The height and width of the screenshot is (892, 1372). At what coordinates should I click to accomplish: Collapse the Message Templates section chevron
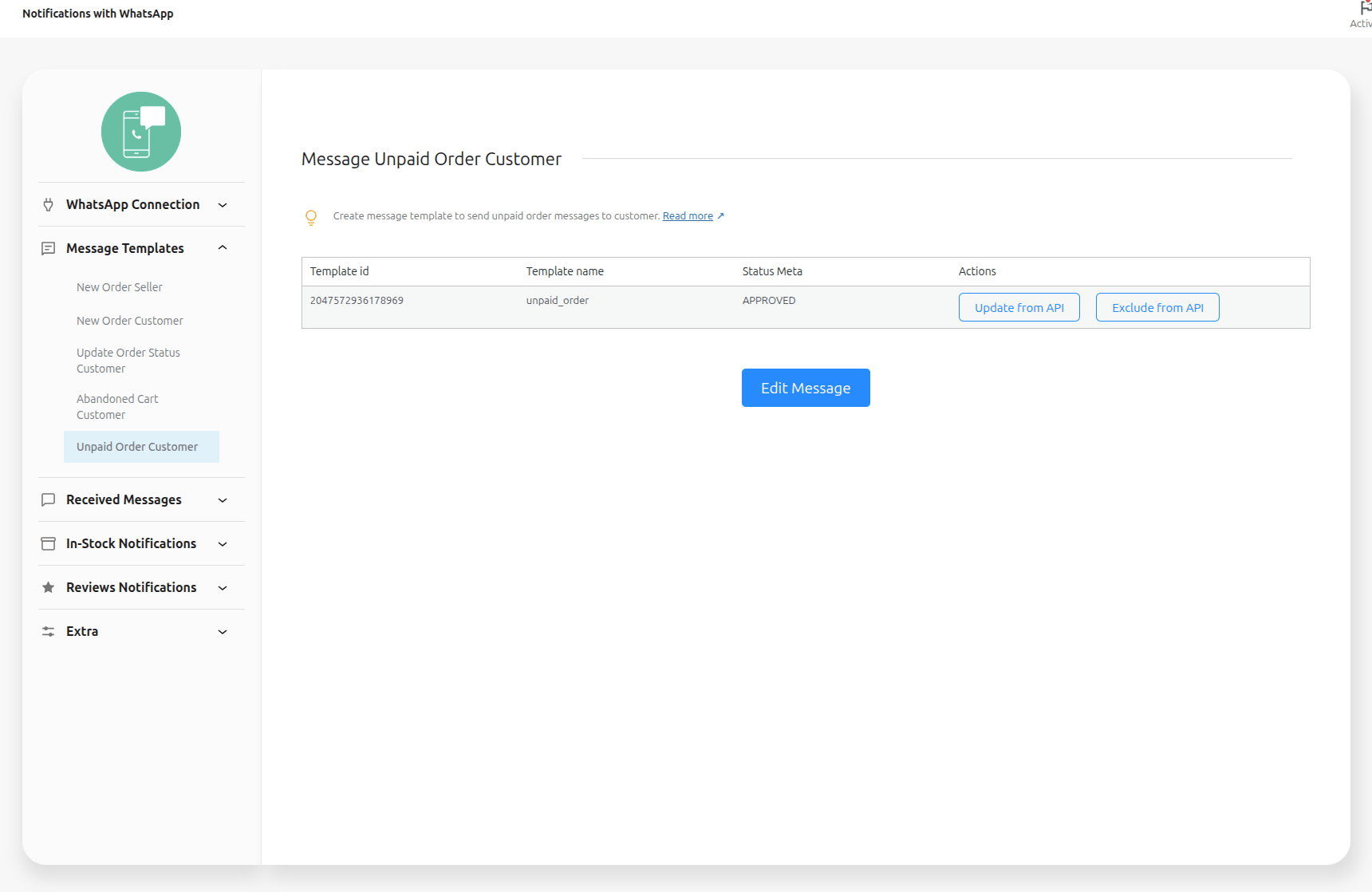point(223,248)
